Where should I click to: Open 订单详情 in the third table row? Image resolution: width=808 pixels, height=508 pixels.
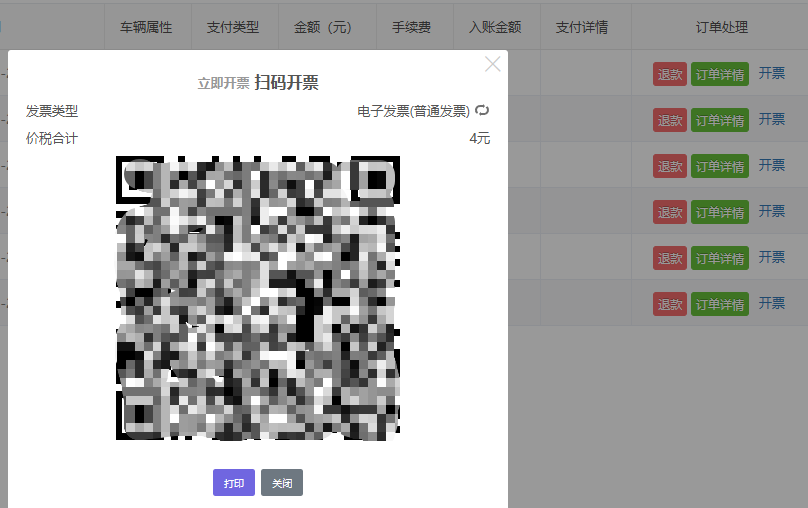(720, 166)
